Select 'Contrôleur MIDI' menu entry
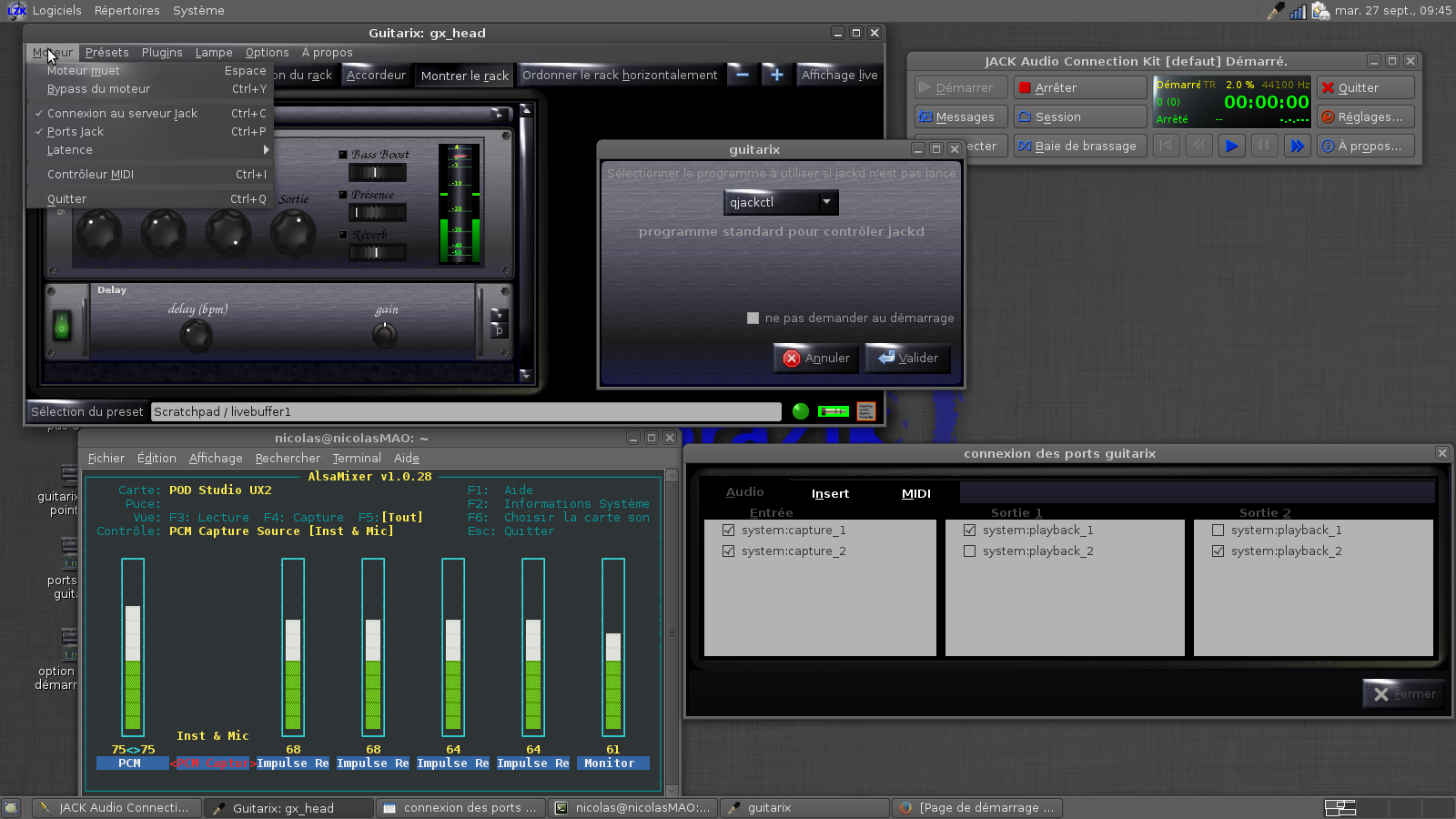 150,174
